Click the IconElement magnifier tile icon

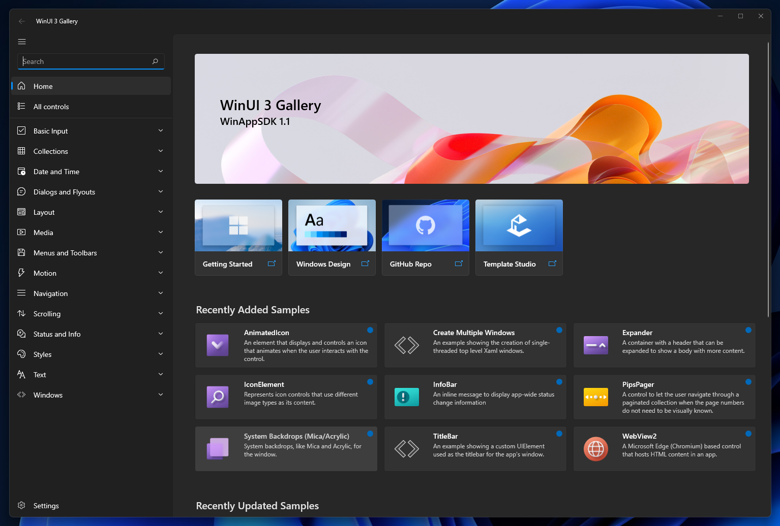[x=217, y=397]
